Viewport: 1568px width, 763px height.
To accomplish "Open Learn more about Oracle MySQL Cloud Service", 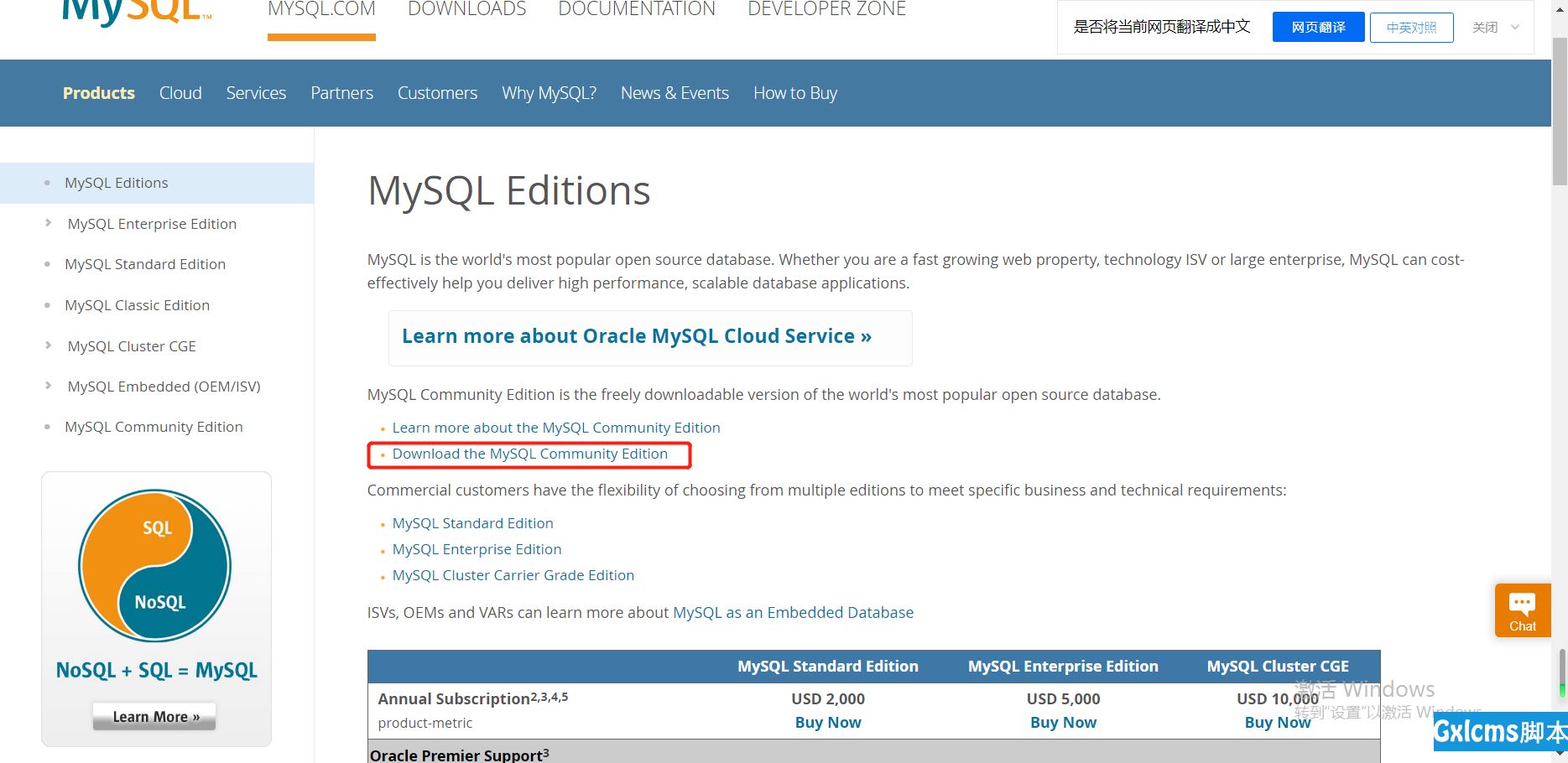I will (x=637, y=336).
